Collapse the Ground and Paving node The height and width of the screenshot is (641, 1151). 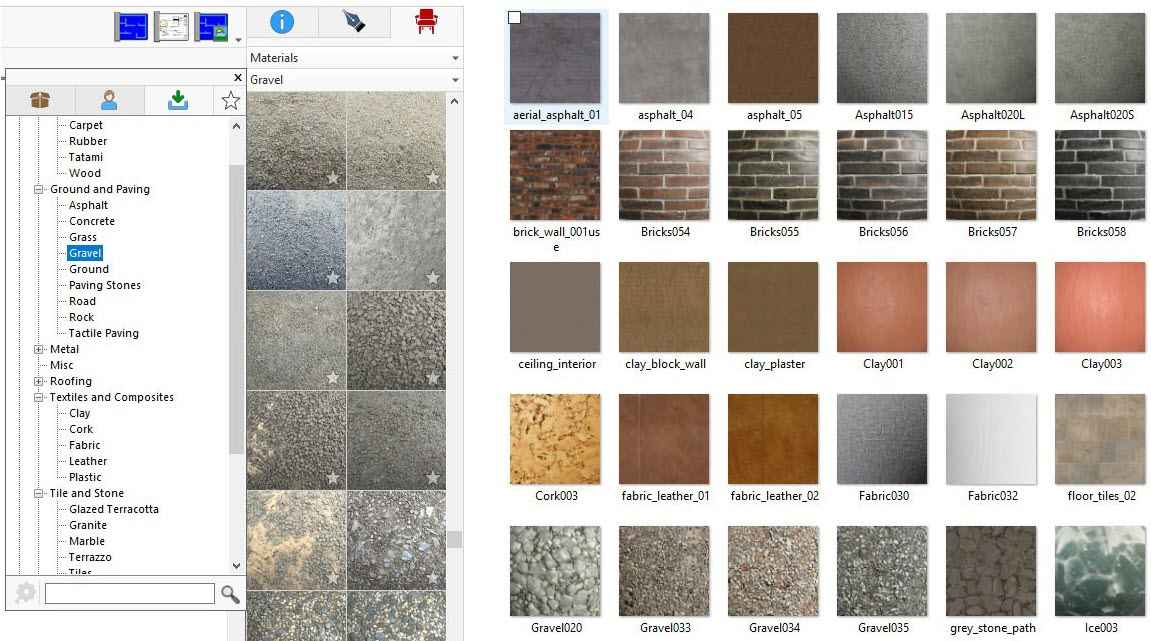pyautogui.click(x=39, y=189)
